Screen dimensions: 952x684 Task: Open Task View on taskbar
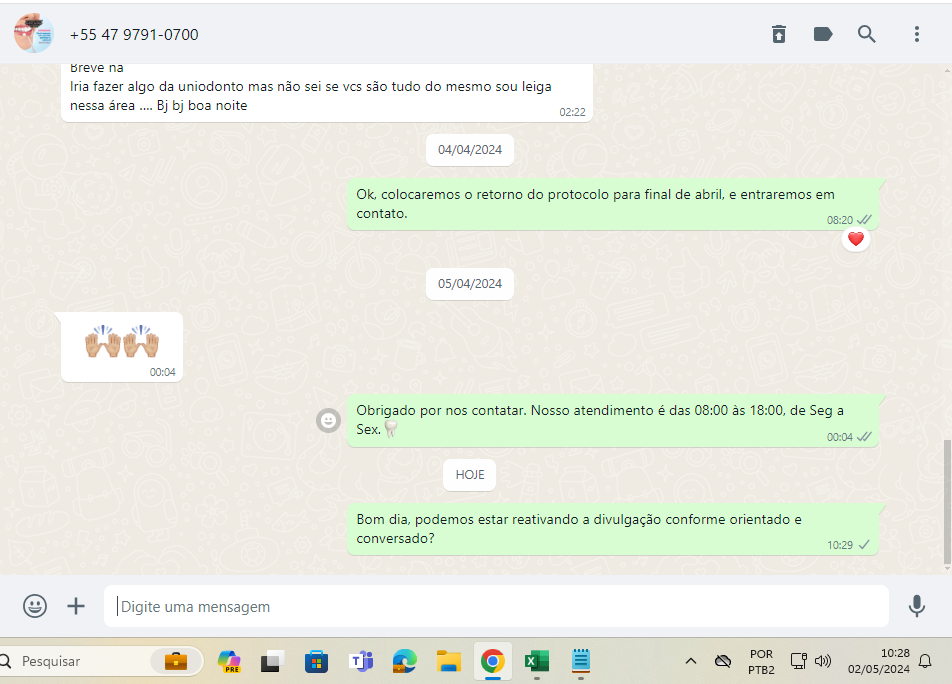(273, 661)
